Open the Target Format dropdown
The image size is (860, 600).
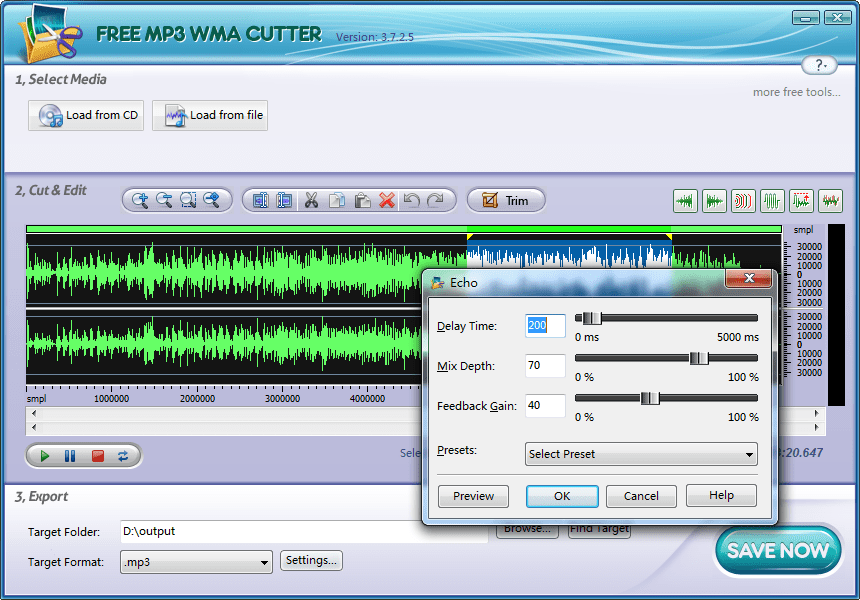tap(196, 562)
